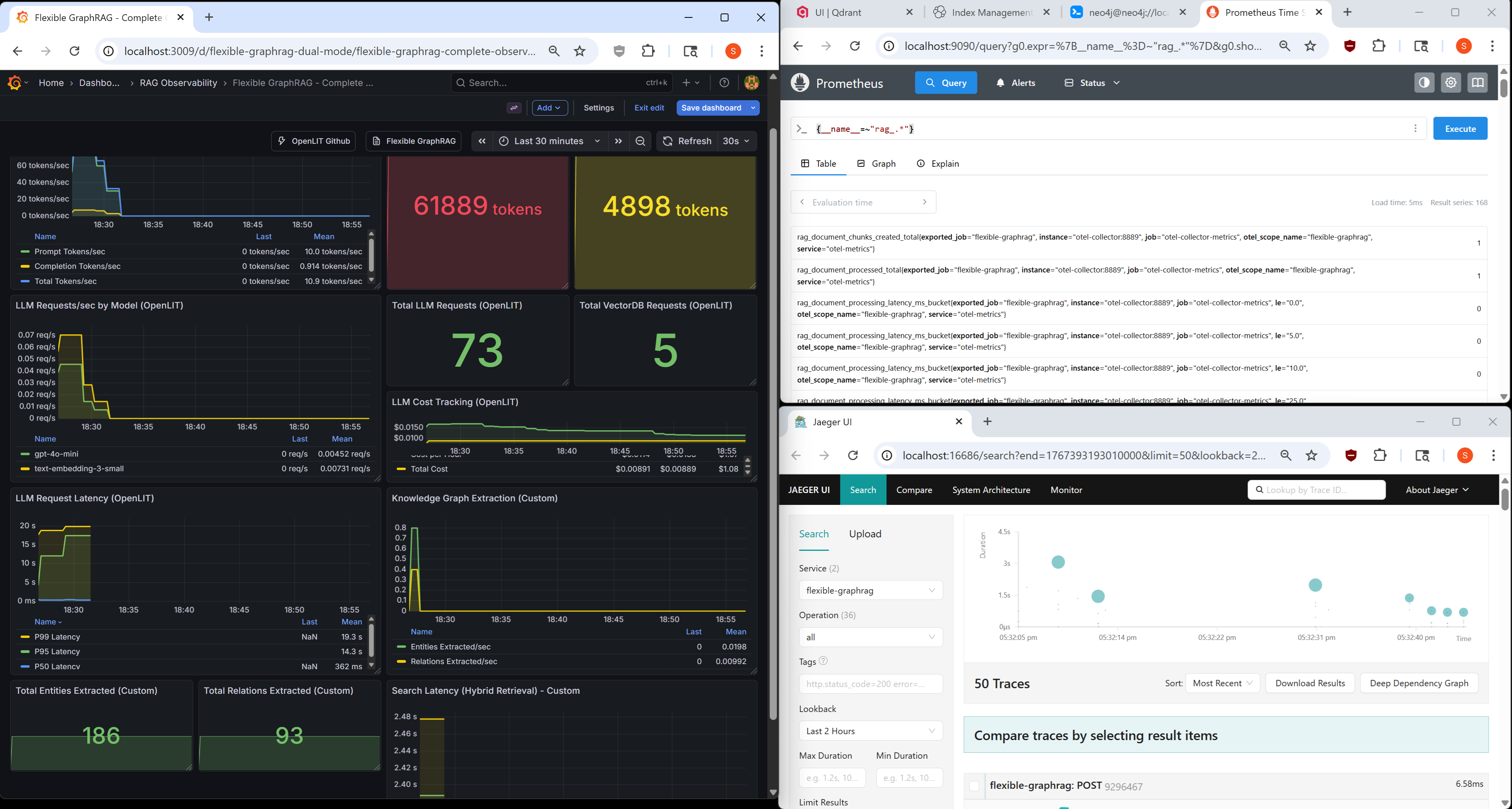Open Prometheus documentation book icon
The image size is (1512, 809).
[1478, 82]
